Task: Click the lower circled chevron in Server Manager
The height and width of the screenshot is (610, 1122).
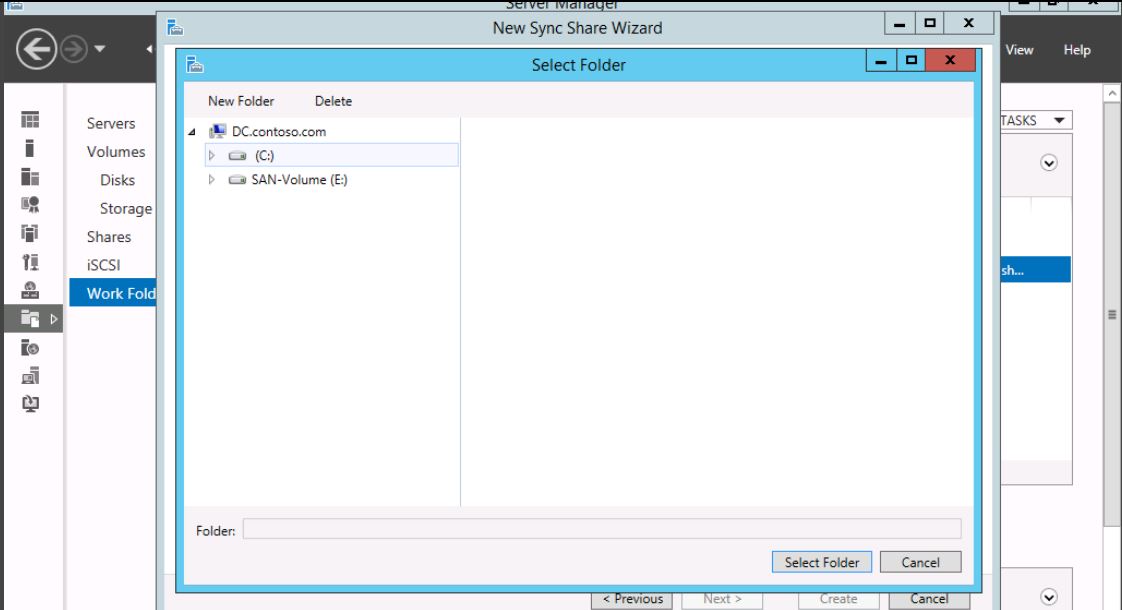Action: tap(1049, 597)
